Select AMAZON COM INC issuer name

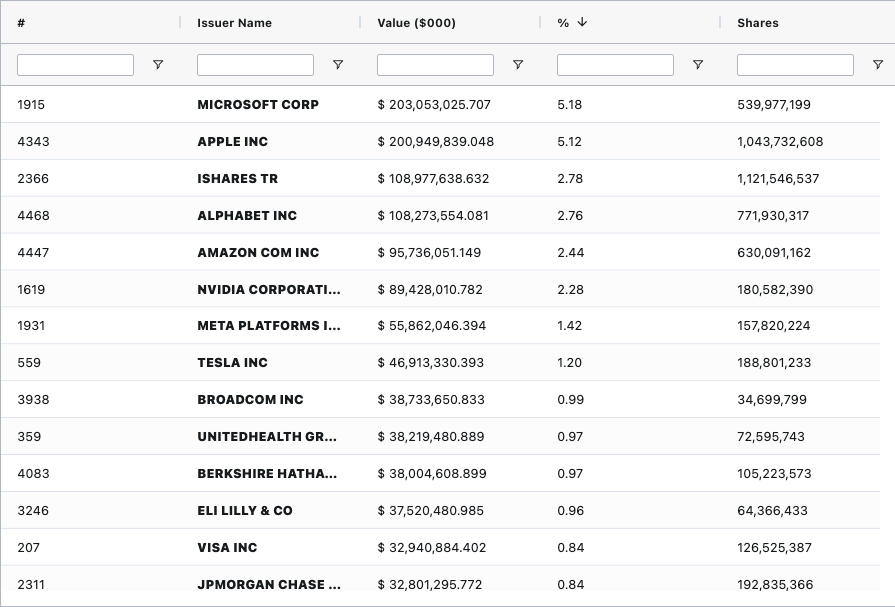pyautogui.click(x=258, y=252)
